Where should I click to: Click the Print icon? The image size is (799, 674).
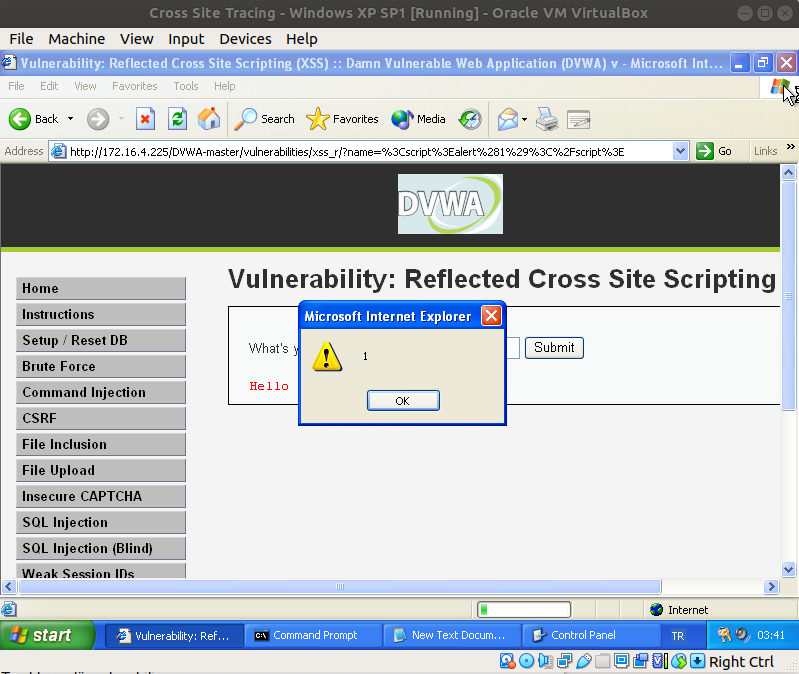(547, 119)
